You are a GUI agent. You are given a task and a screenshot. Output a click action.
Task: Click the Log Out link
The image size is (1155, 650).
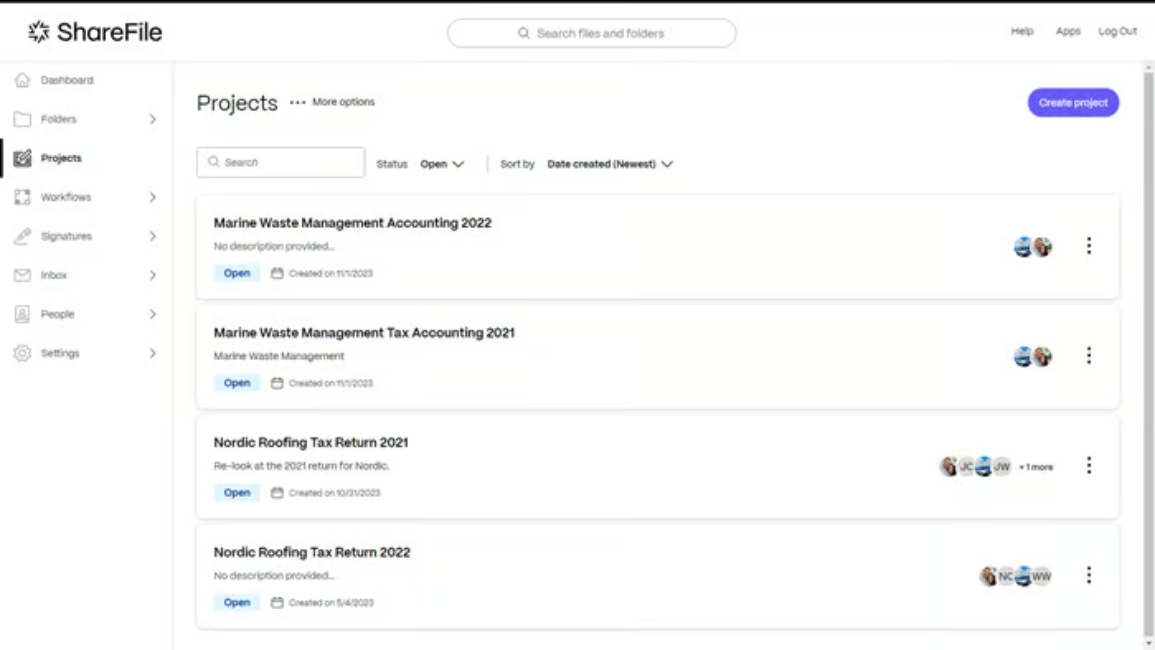coord(1117,31)
